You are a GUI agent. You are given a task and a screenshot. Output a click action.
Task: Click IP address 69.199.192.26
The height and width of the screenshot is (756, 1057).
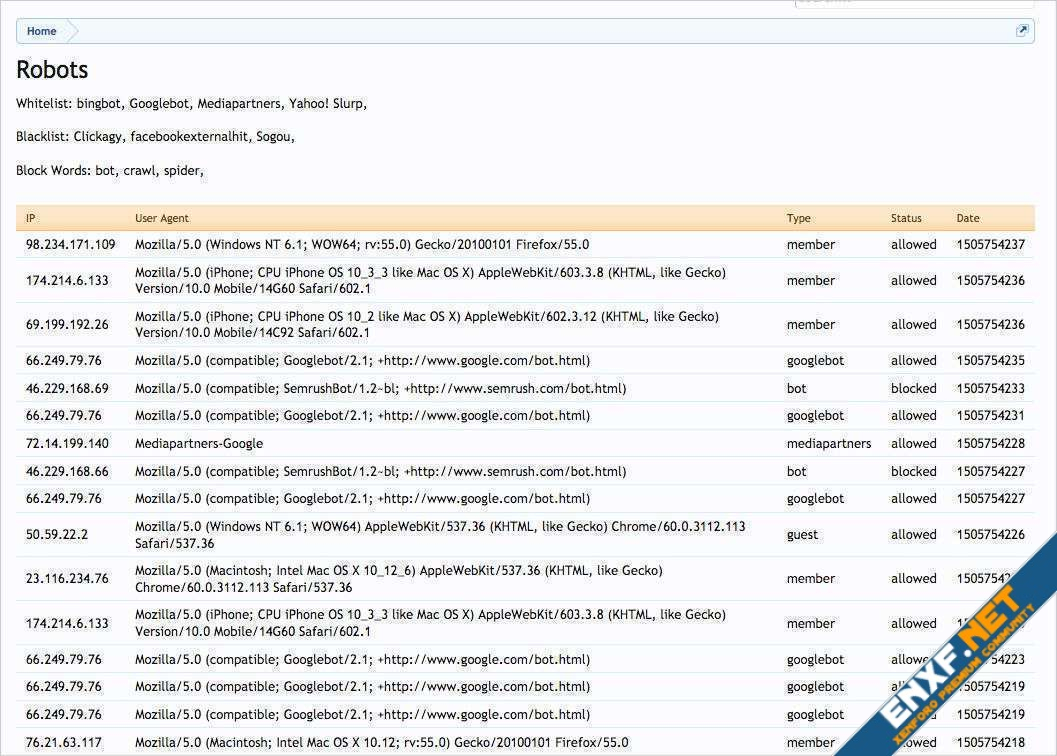click(66, 324)
